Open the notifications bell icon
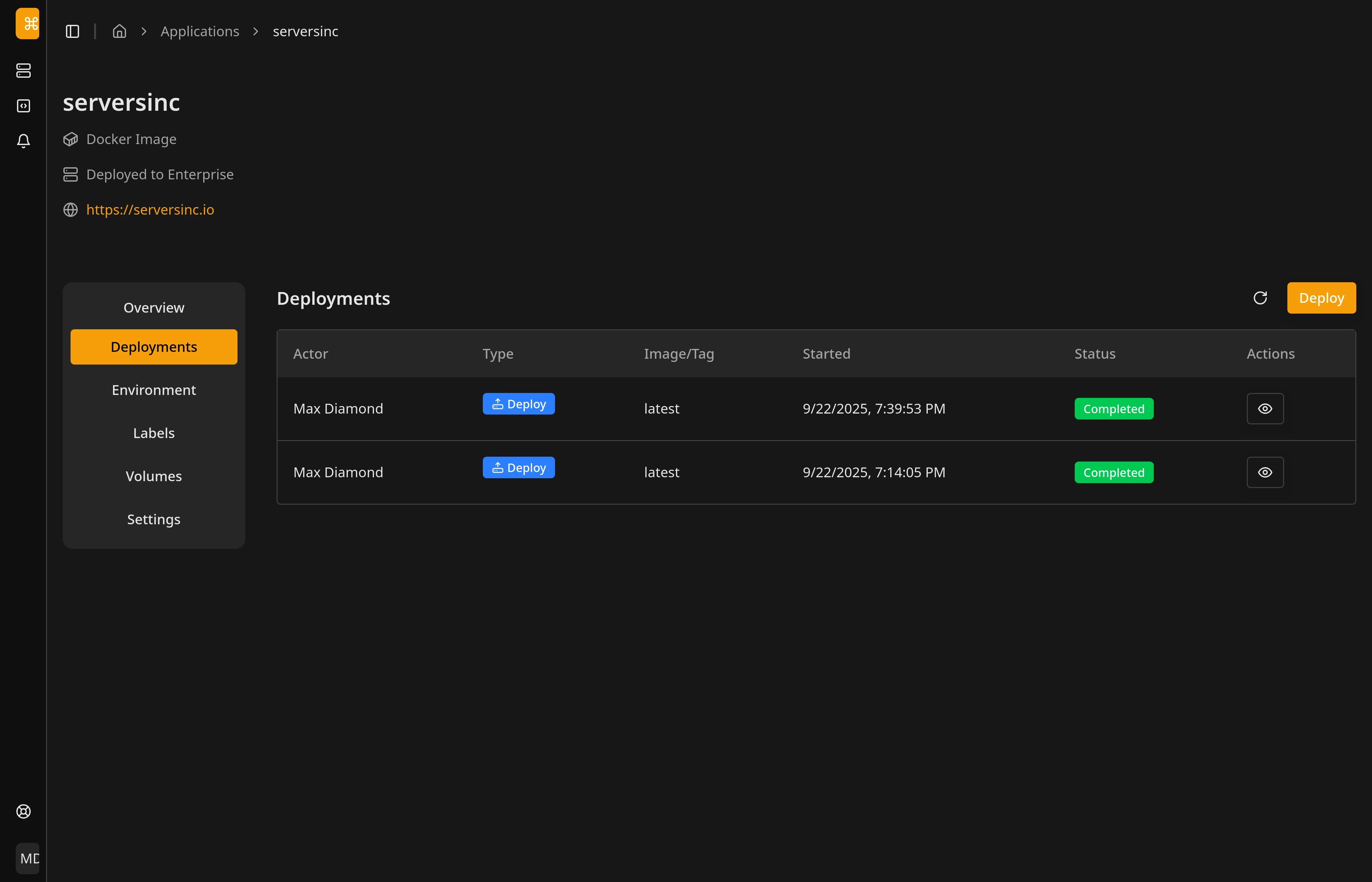Image resolution: width=1372 pixels, height=882 pixels. [x=24, y=141]
